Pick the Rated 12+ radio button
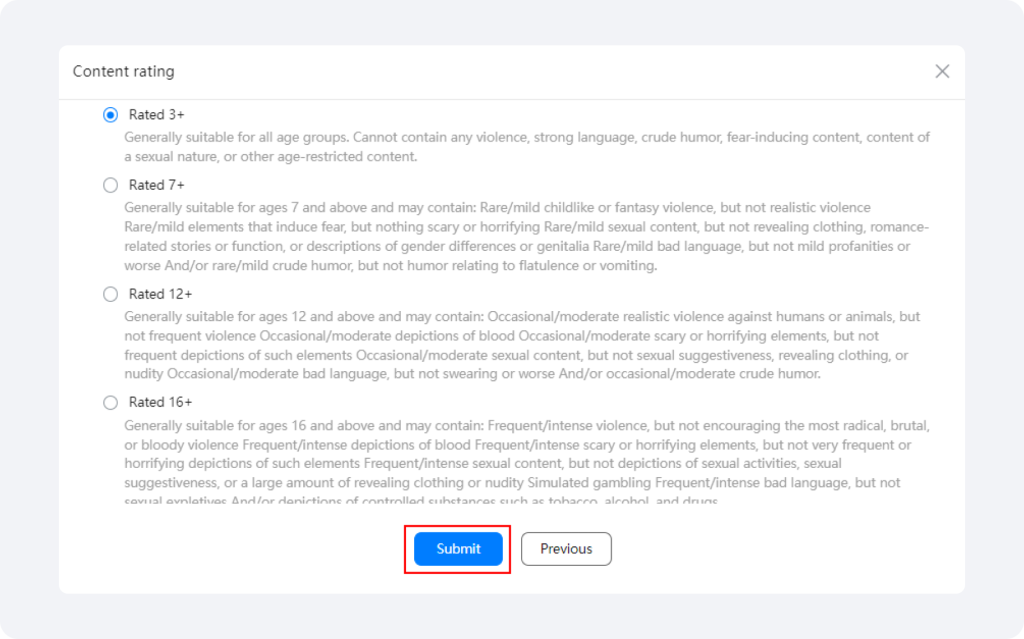The width and height of the screenshot is (1024, 639). click(x=110, y=294)
